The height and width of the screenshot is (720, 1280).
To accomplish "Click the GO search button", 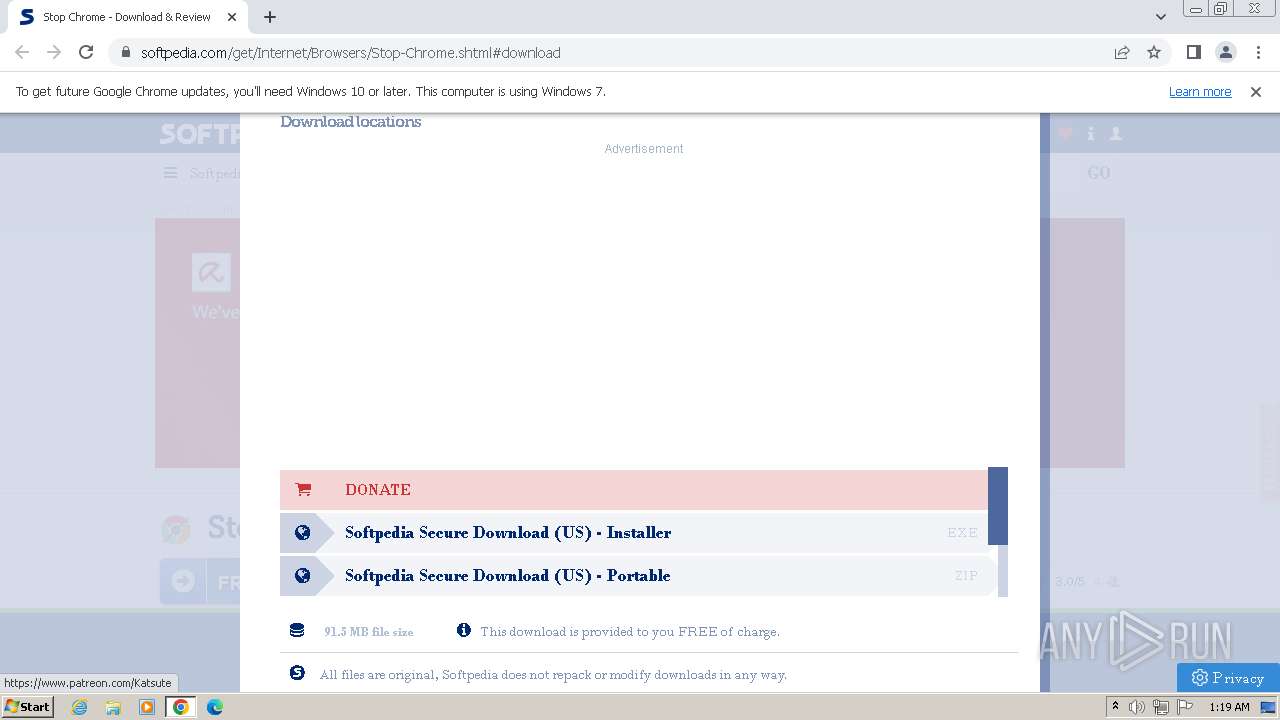I will coord(1099,173).
